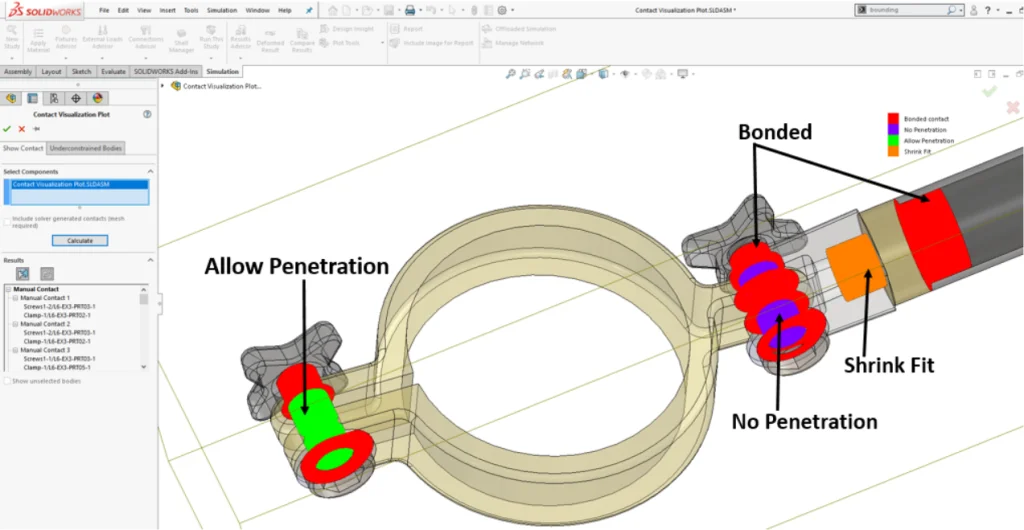Collapse Manual Contact 3 node
This screenshot has width=1024, height=530.
point(15,351)
